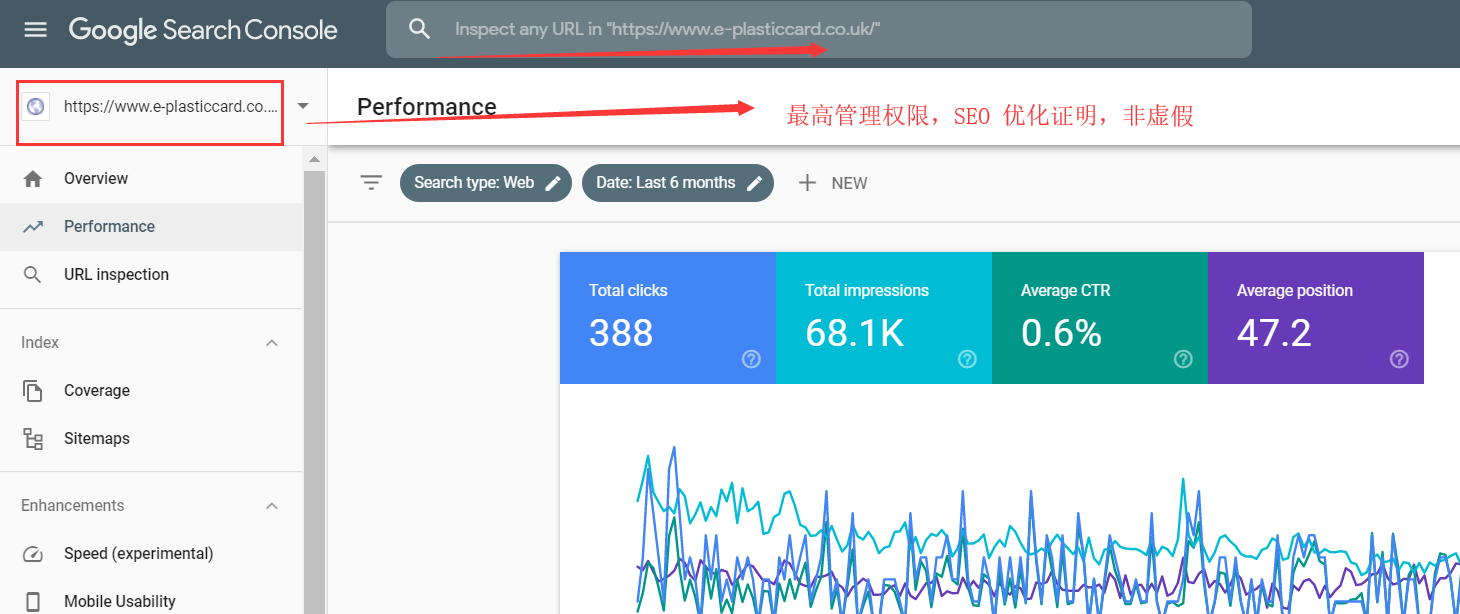Click the Speed gauge icon
Screen dimensions: 1460x614
click(33, 554)
